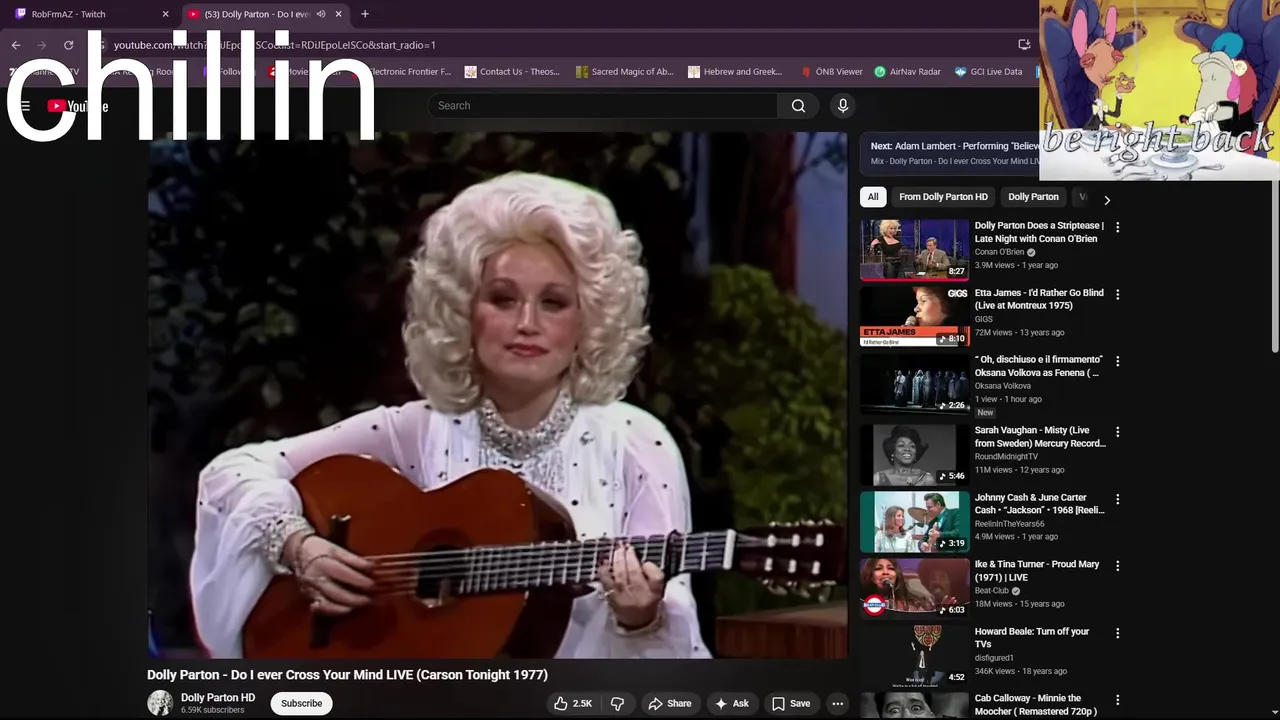
Task: Open the Share dialog for the video
Action: tap(670, 703)
